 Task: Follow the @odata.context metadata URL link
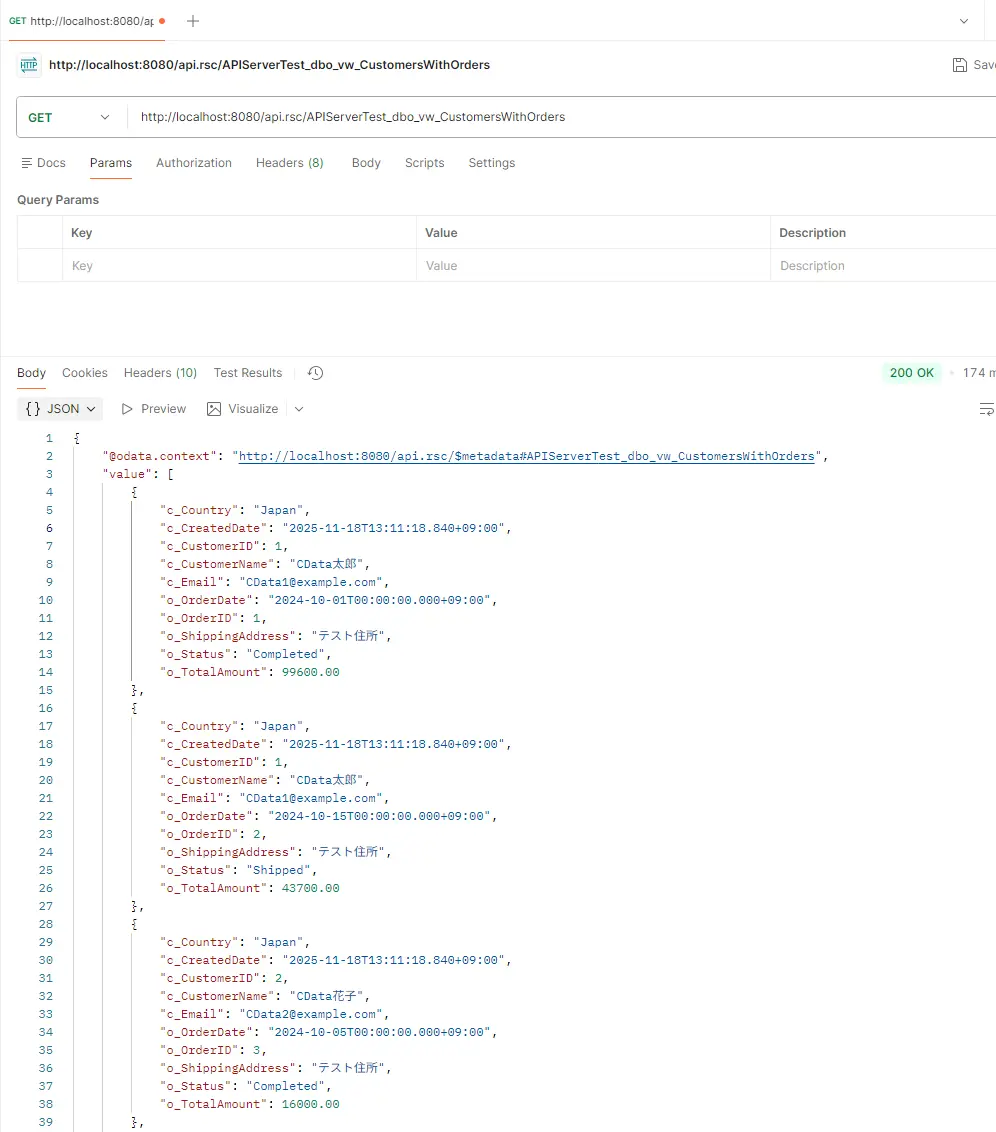(526, 456)
